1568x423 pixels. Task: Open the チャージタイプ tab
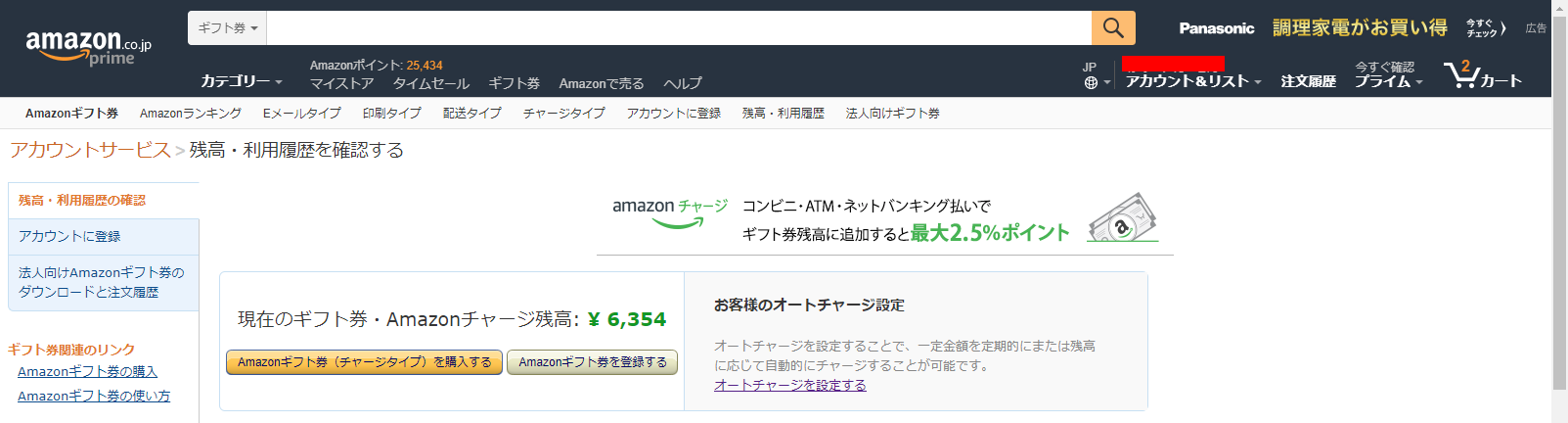coord(564,114)
